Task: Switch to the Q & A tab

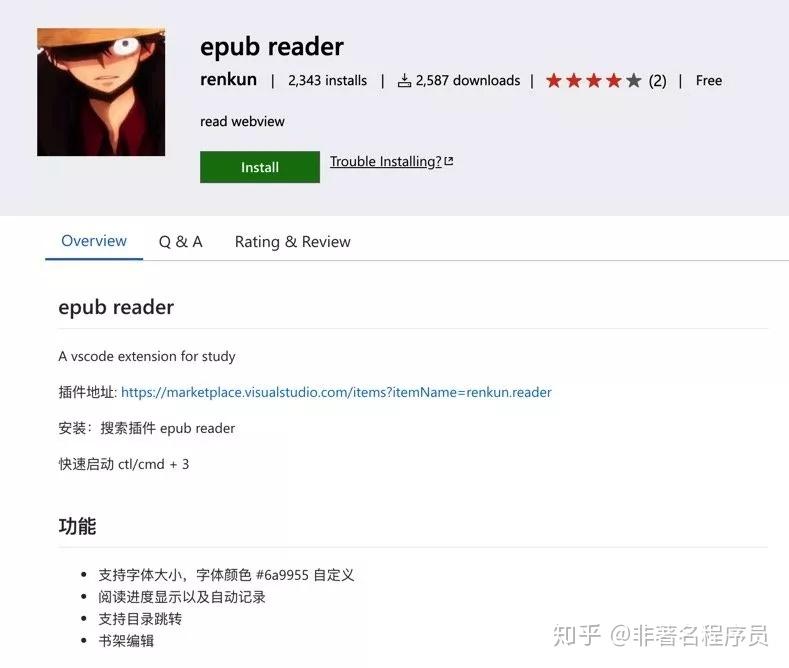Action: click(181, 242)
